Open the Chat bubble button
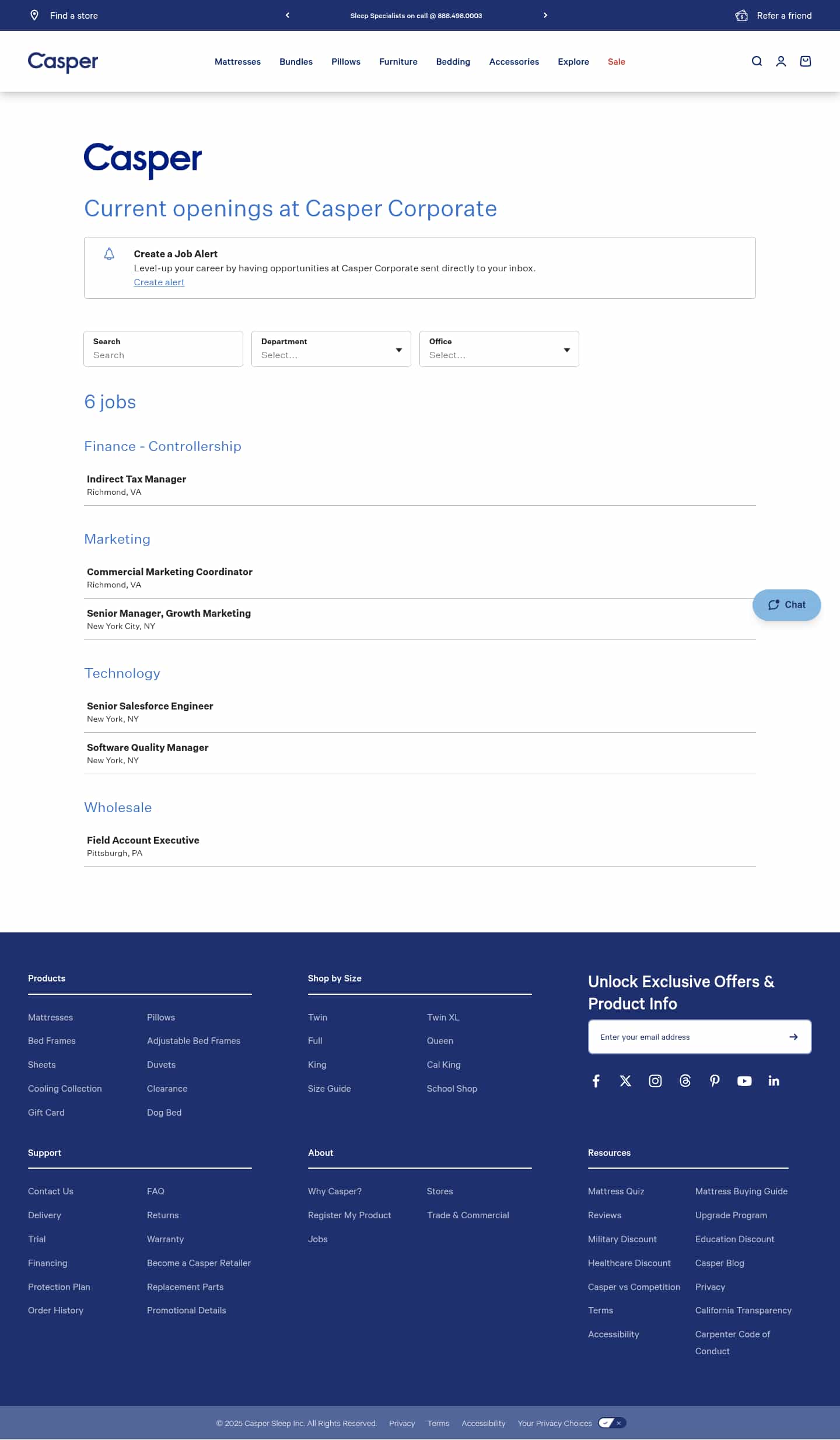The width and height of the screenshot is (840, 1440). [786, 605]
